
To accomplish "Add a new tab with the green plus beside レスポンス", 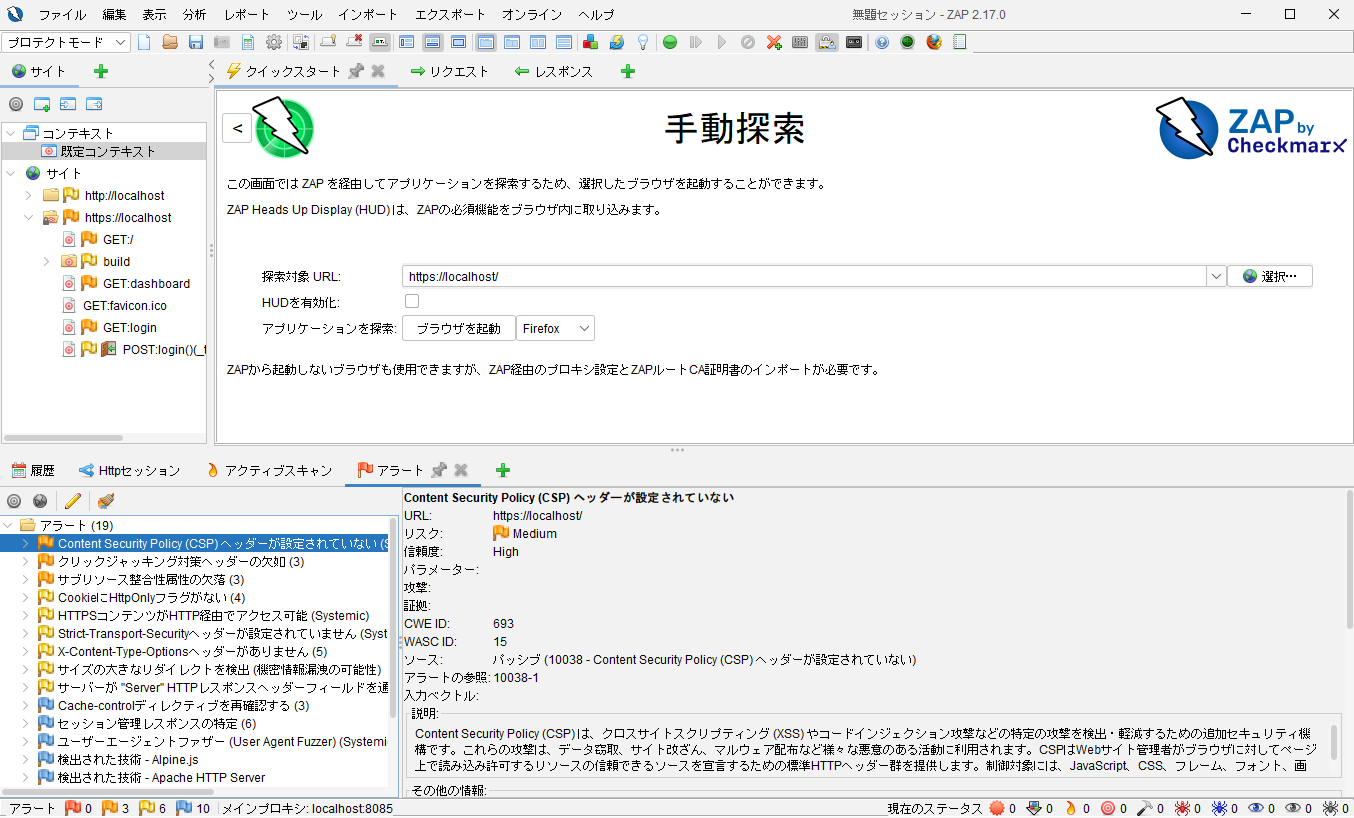I will pyautogui.click(x=628, y=71).
